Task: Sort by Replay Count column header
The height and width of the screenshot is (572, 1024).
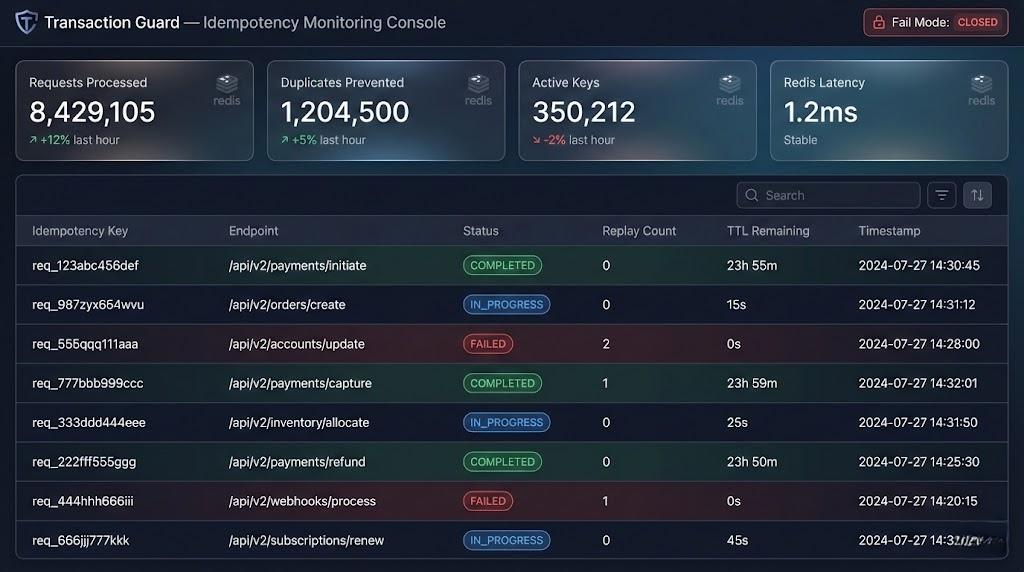Action: point(639,230)
